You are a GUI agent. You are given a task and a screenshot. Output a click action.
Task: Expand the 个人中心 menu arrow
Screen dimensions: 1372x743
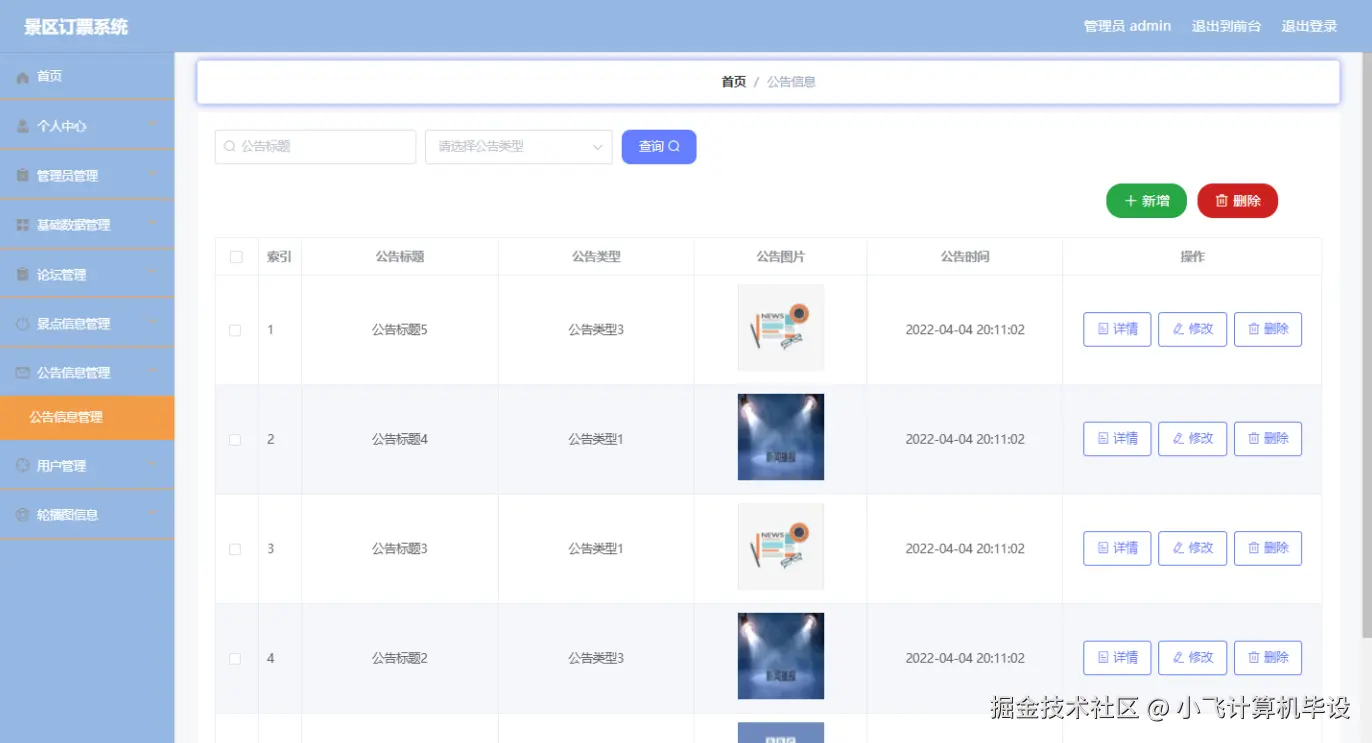pyautogui.click(x=153, y=124)
